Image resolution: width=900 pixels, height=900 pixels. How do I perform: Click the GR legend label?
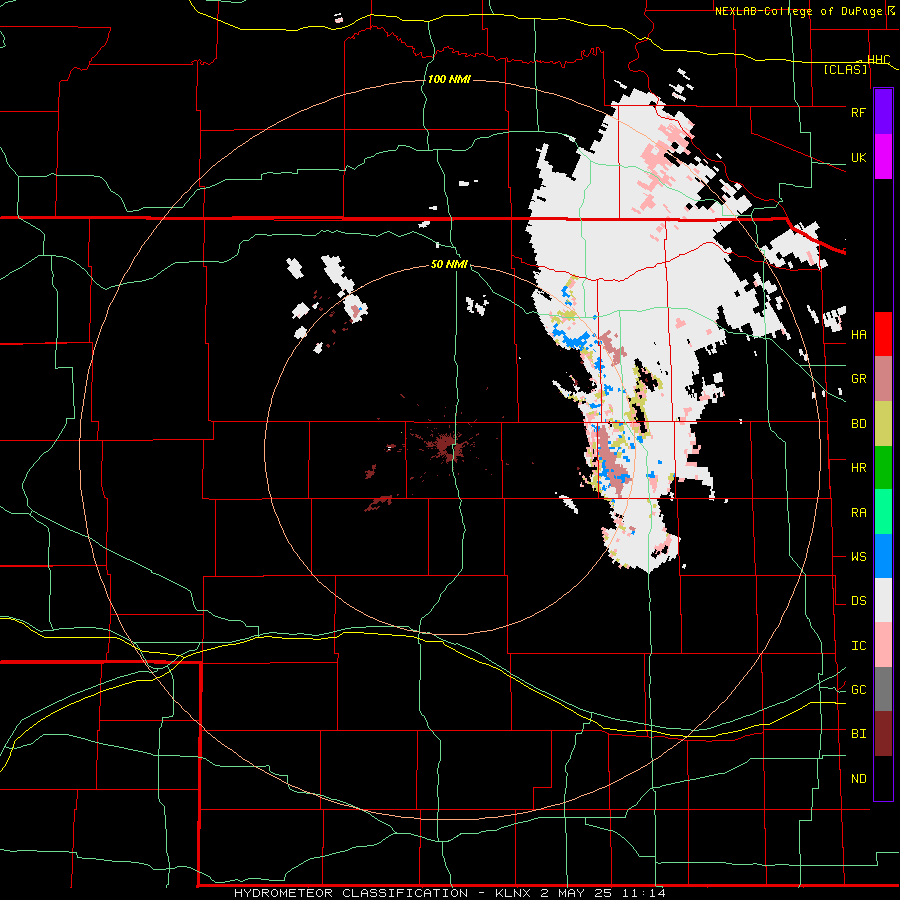[x=858, y=379]
